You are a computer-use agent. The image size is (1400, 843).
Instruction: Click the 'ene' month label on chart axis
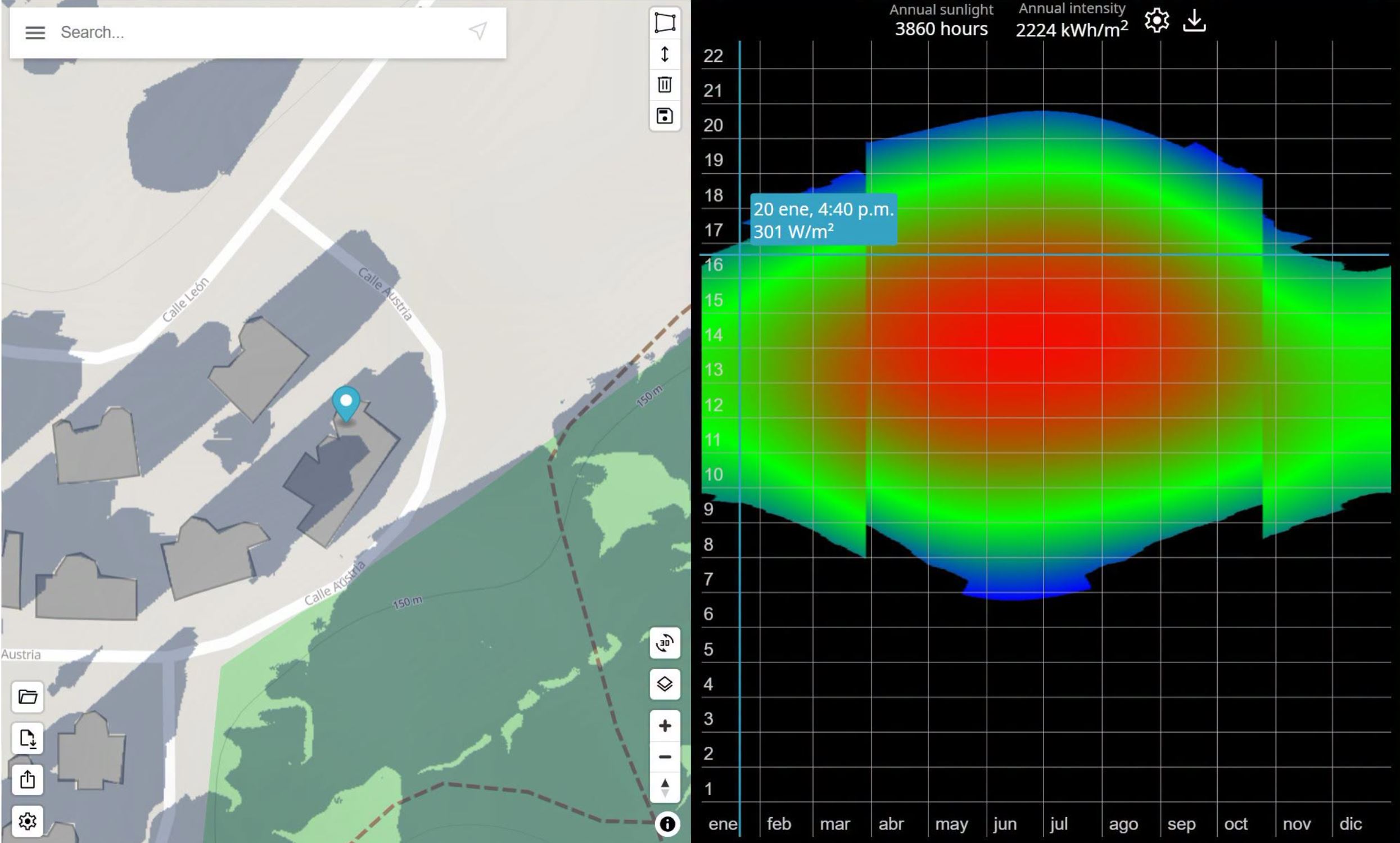click(x=722, y=824)
